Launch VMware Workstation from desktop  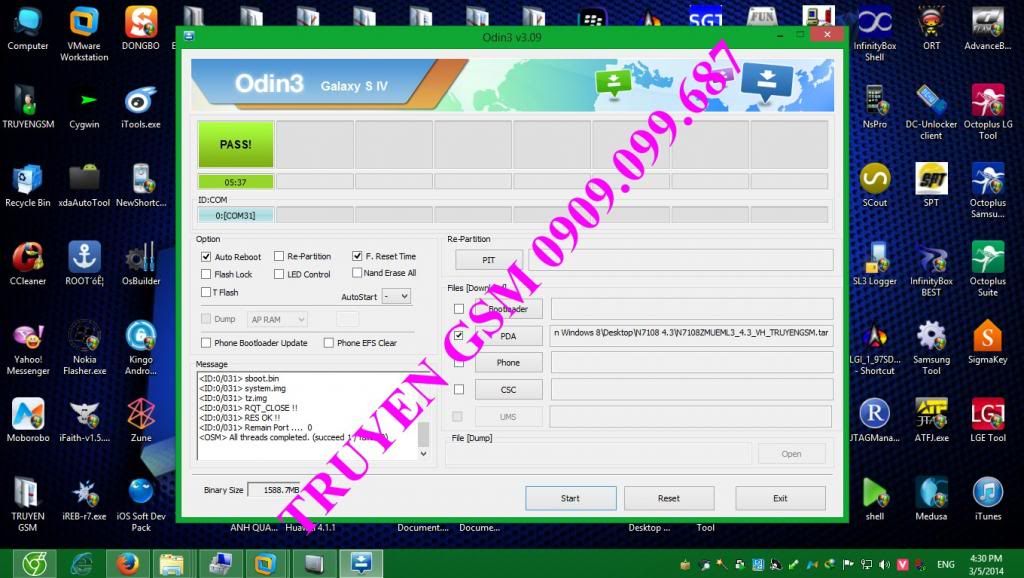click(x=84, y=34)
